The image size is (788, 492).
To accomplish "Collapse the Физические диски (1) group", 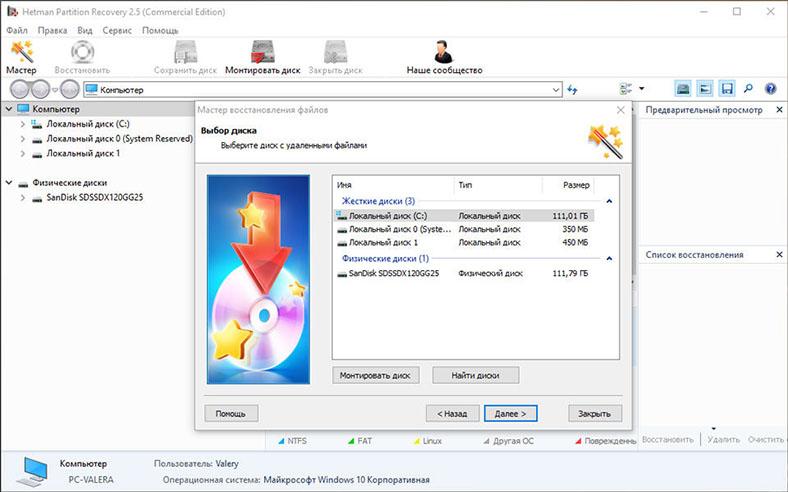I will click(609, 258).
